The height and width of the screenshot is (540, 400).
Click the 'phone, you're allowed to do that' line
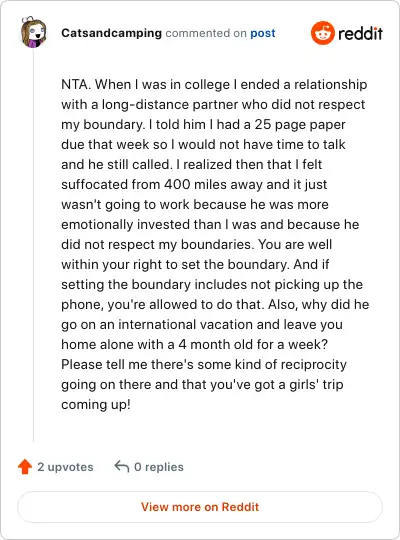coord(215,304)
